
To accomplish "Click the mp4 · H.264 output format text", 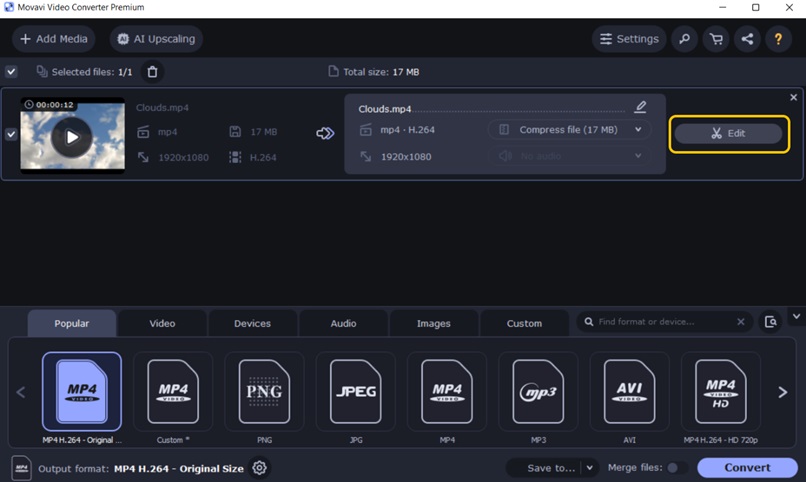I will (x=408, y=130).
